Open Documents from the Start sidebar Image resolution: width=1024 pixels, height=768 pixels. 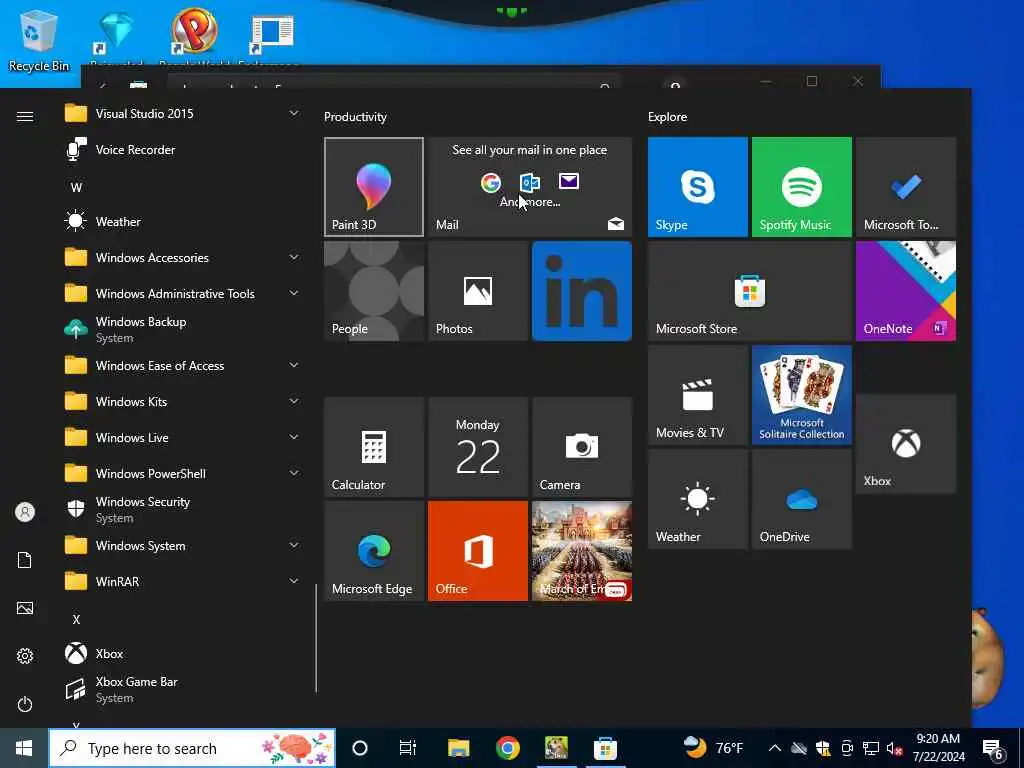pos(25,560)
